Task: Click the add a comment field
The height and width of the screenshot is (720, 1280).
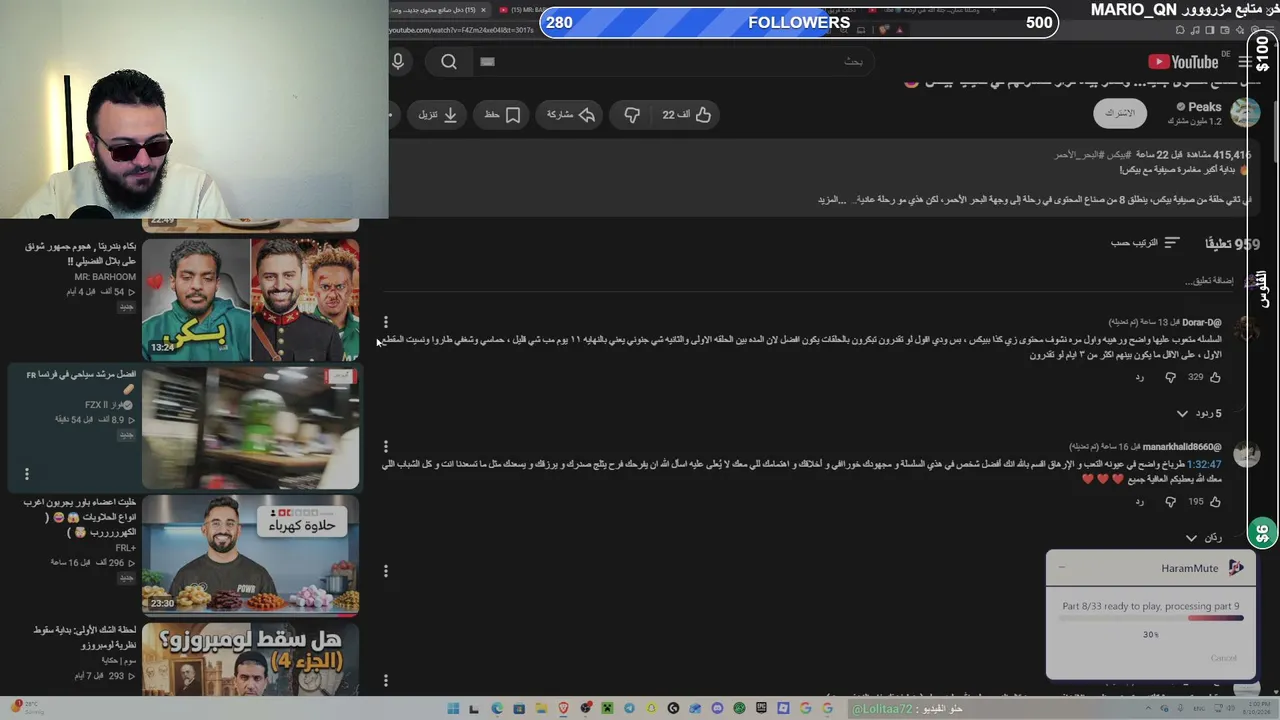Action: pos(1209,281)
